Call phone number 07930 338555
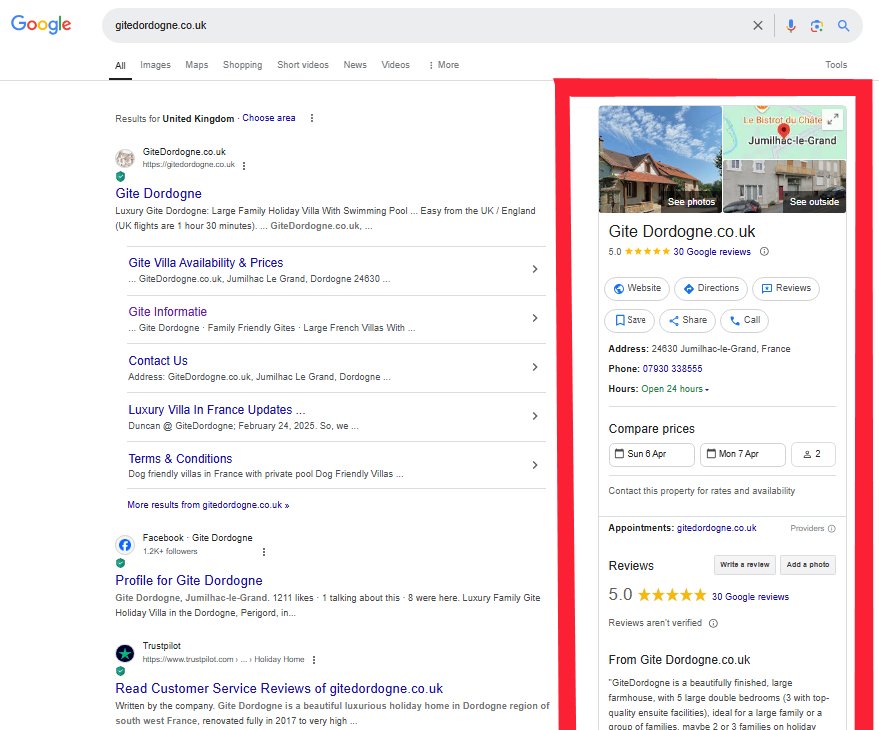Image resolution: width=879 pixels, height=730 pixels. [x=672, y=369]
